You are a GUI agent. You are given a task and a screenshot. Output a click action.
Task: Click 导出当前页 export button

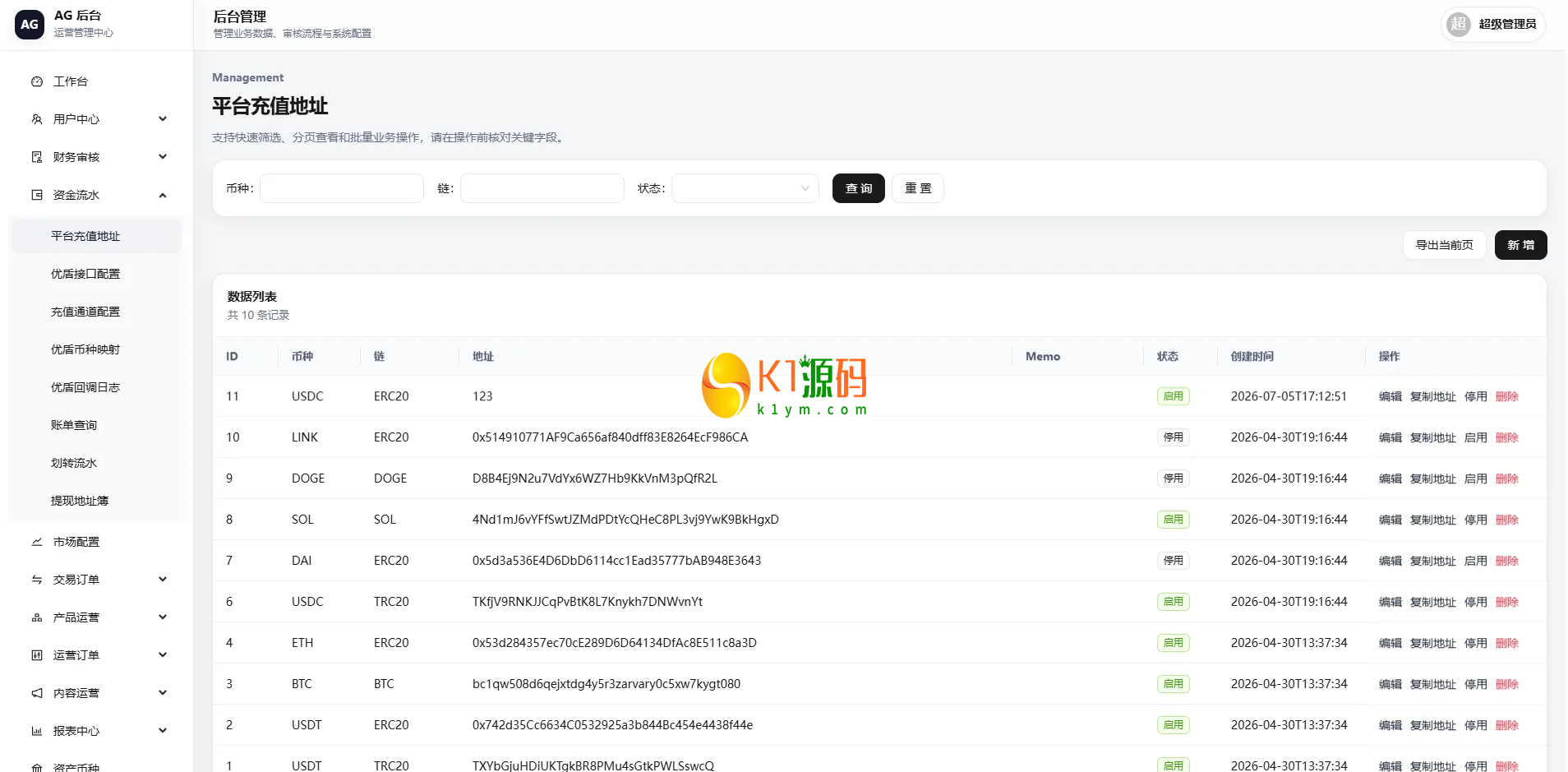click(x=1445, y=245)
